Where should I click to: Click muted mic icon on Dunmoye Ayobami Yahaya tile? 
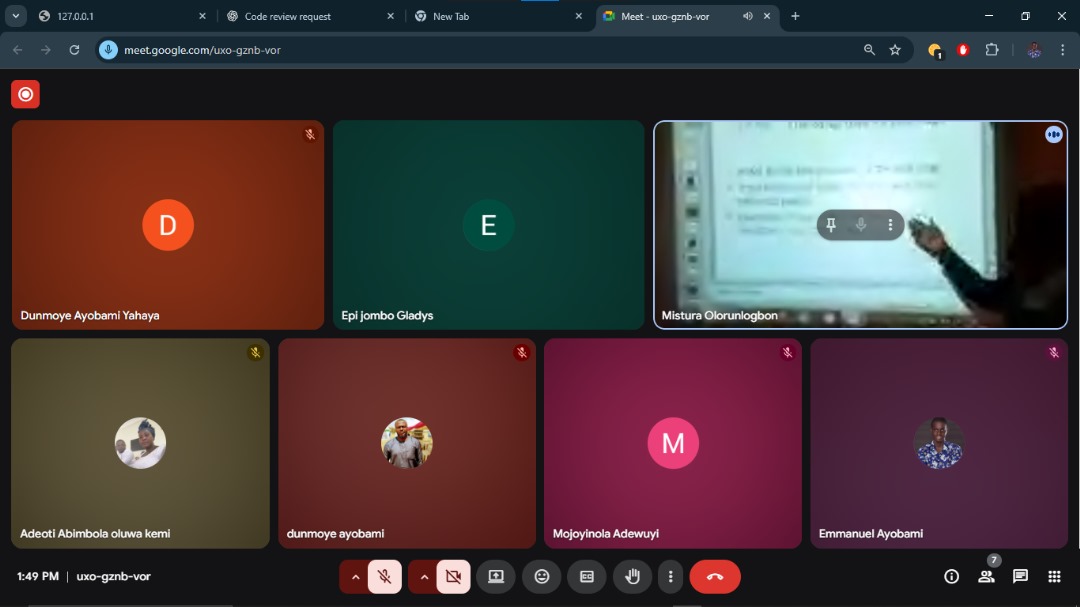tap(310, 134)
